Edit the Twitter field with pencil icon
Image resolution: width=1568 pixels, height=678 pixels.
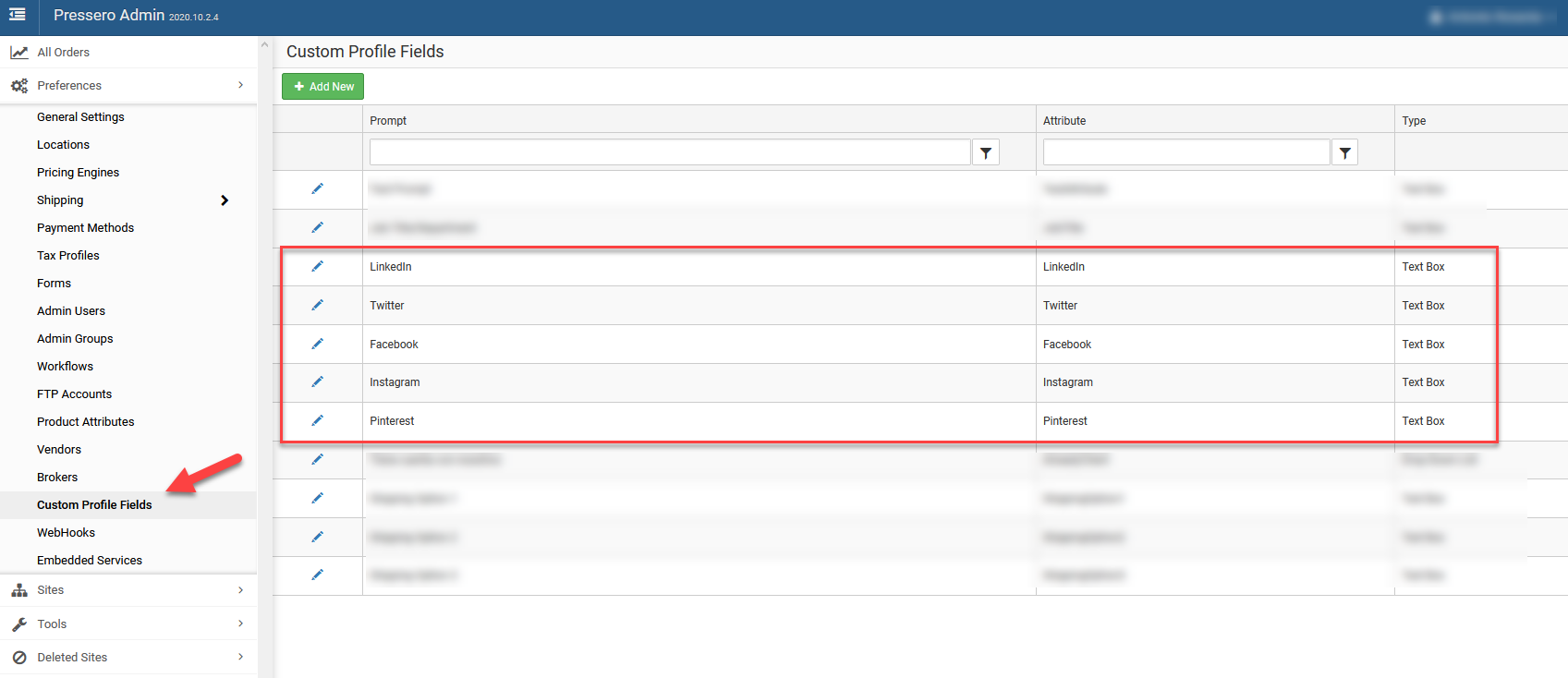point(317,306)
